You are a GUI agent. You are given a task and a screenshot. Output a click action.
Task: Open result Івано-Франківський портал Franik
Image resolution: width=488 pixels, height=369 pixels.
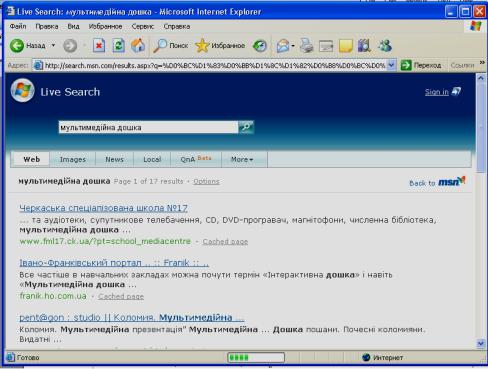point(114,263)
